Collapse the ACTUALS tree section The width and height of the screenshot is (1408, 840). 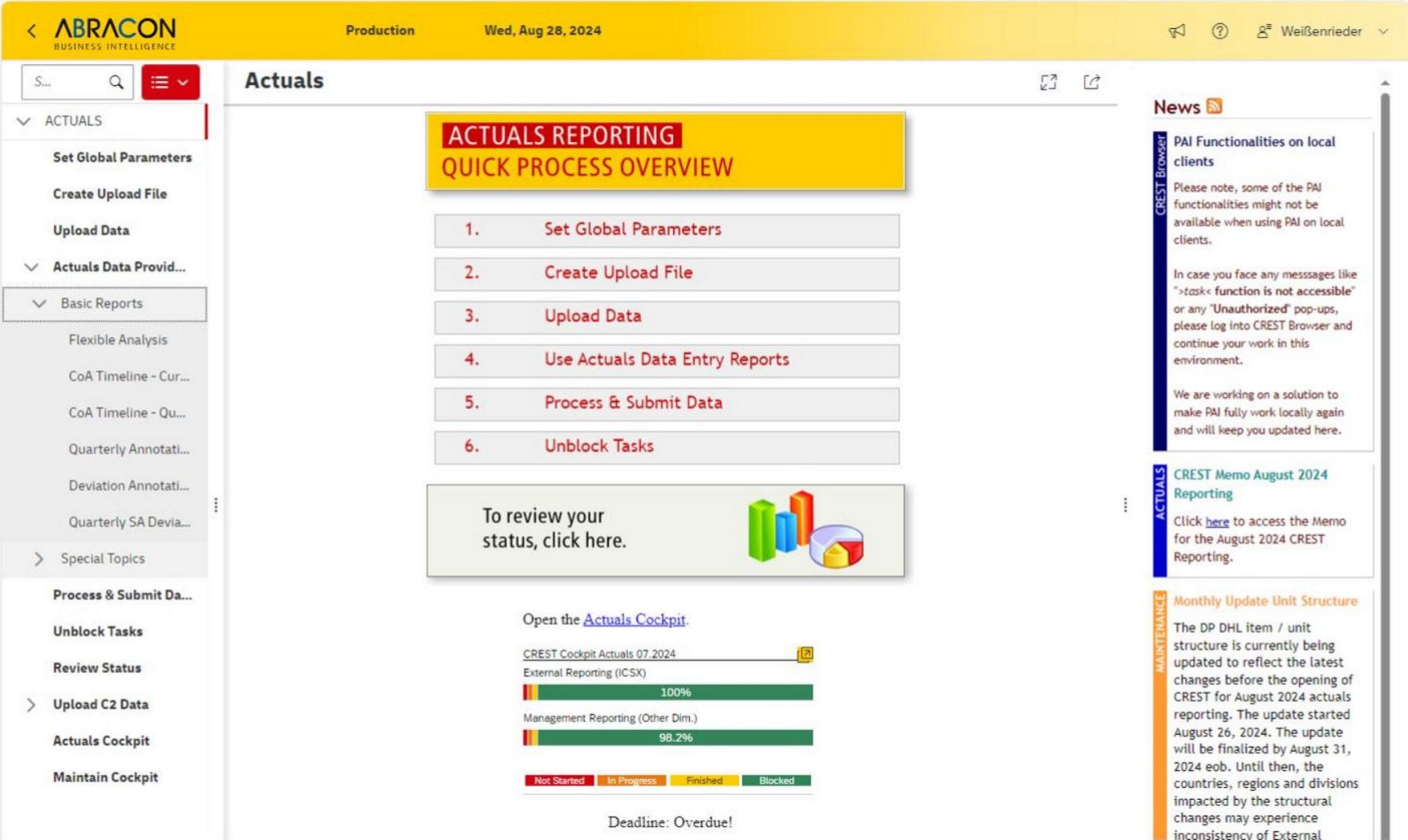click(x=24, y=121)
